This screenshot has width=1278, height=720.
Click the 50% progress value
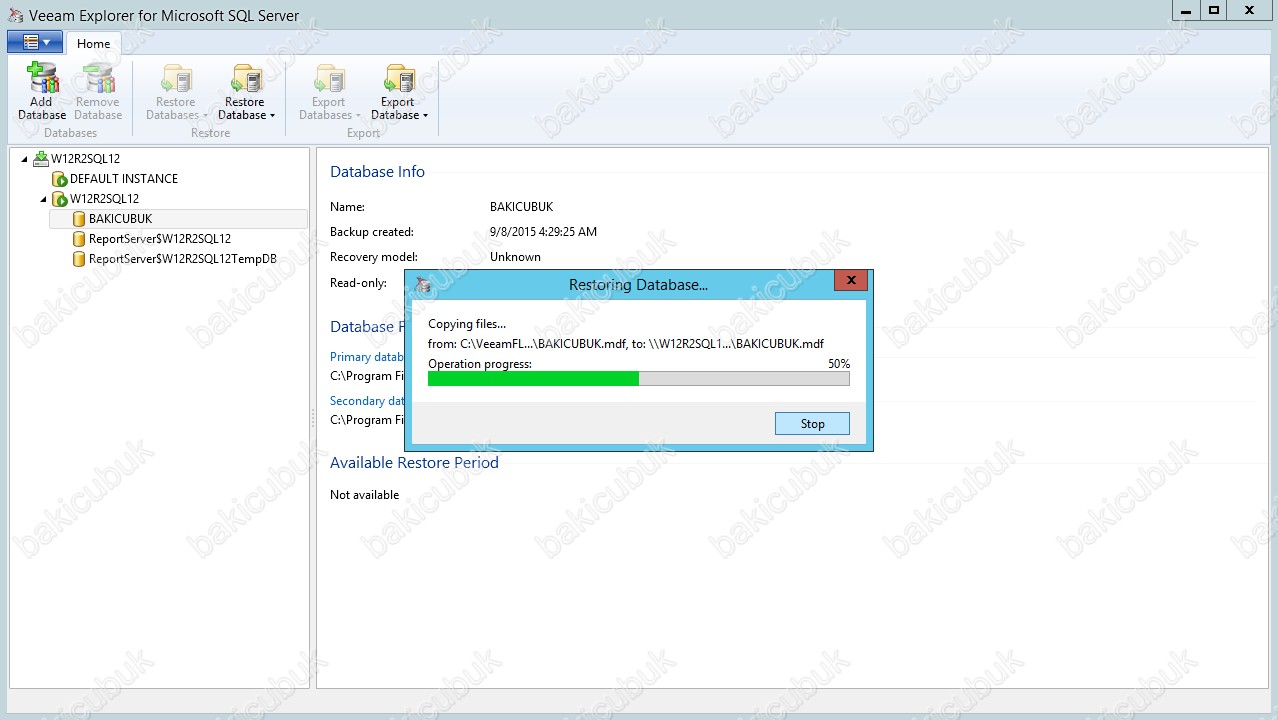point(839,364)
